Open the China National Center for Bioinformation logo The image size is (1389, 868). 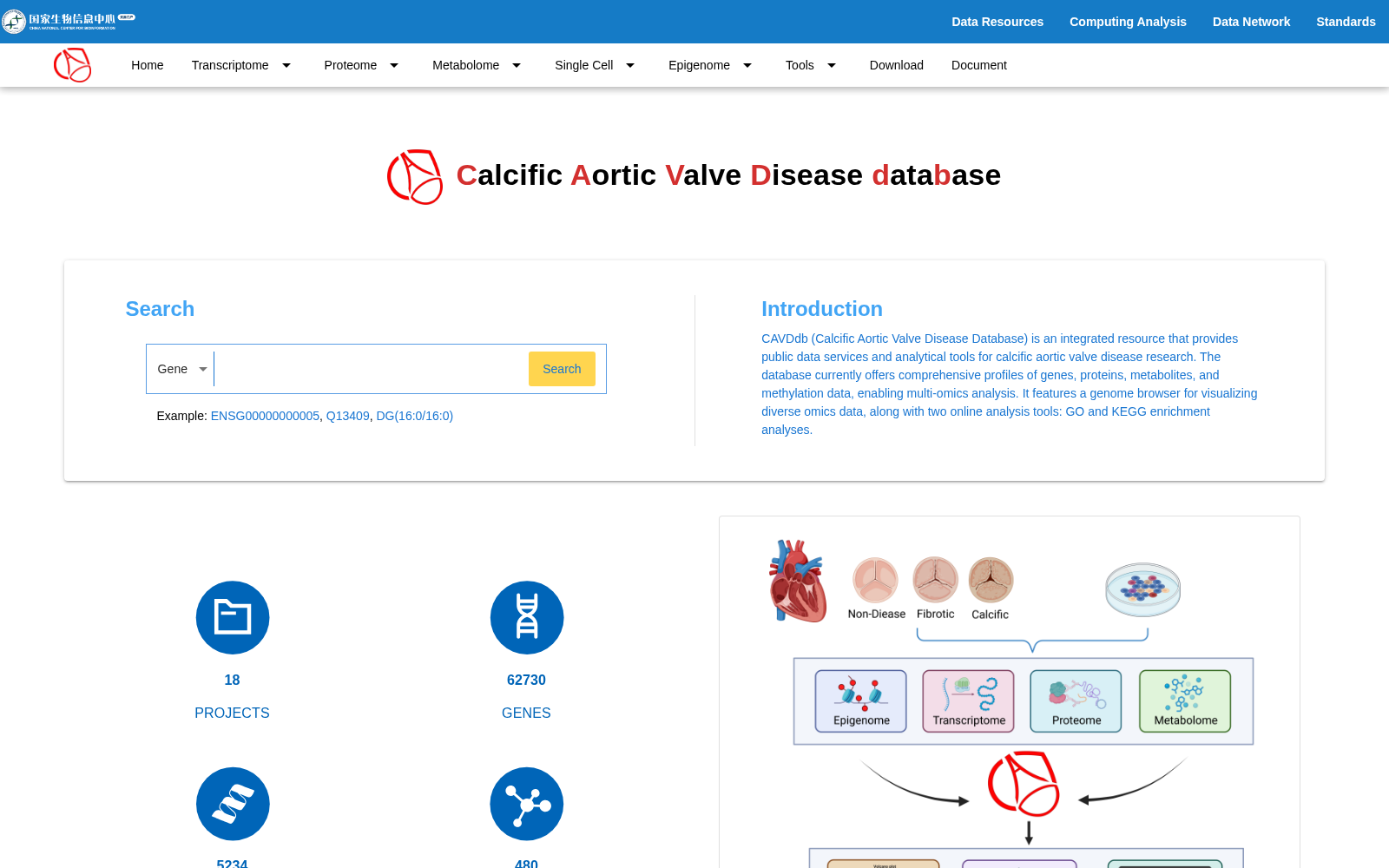[x=69, y=21]
